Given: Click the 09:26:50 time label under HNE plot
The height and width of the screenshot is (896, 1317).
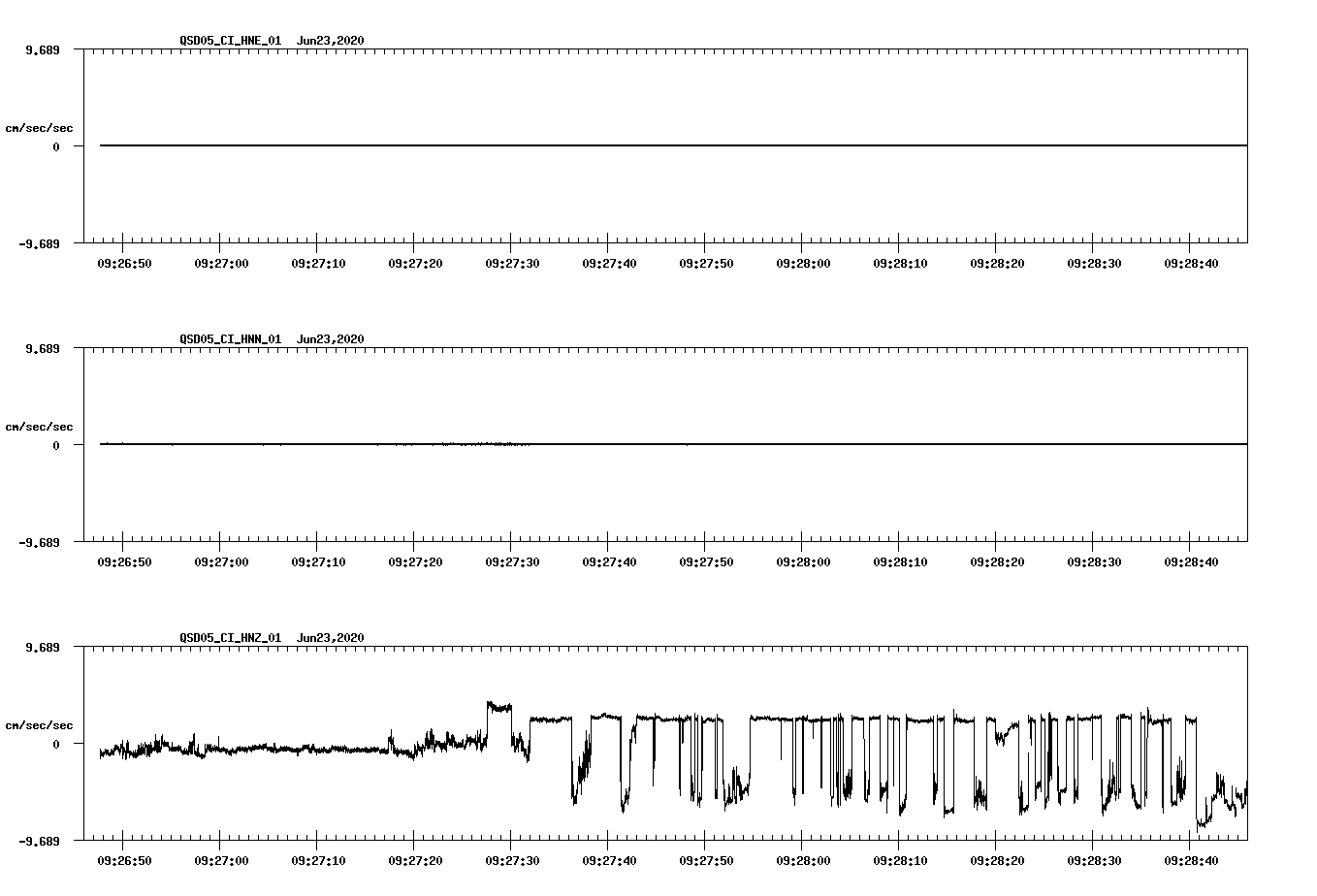Looking at the screenshot, I should 124,263.
